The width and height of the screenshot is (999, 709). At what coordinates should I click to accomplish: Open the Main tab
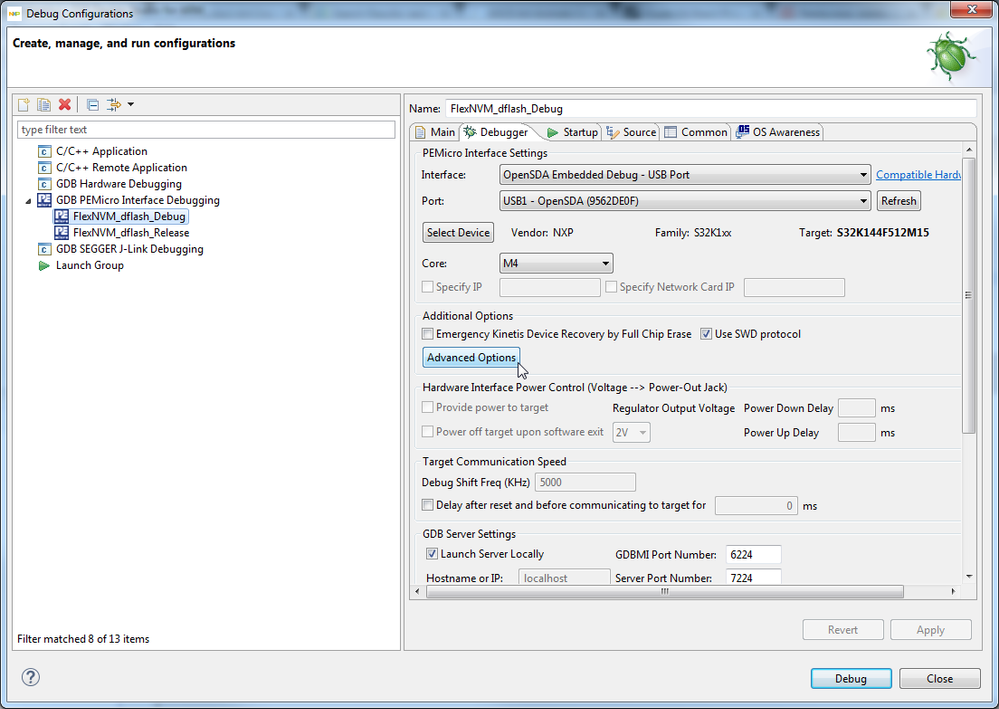(x=435, y=132)
